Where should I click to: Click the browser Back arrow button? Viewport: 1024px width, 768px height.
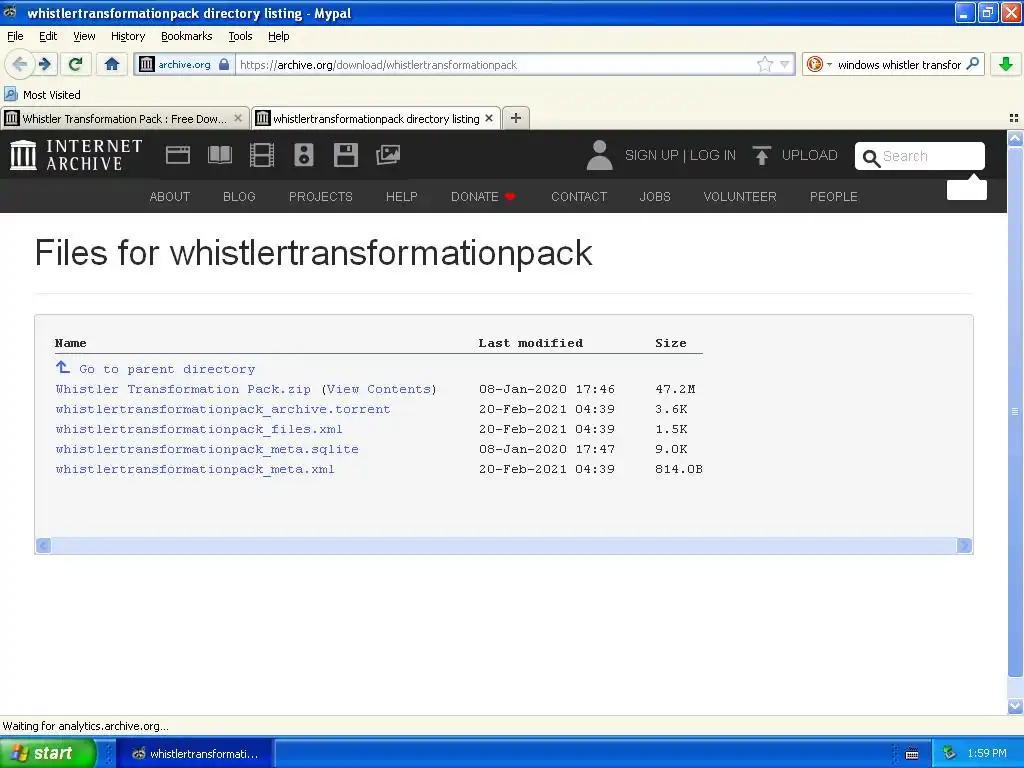pos(20,64)
